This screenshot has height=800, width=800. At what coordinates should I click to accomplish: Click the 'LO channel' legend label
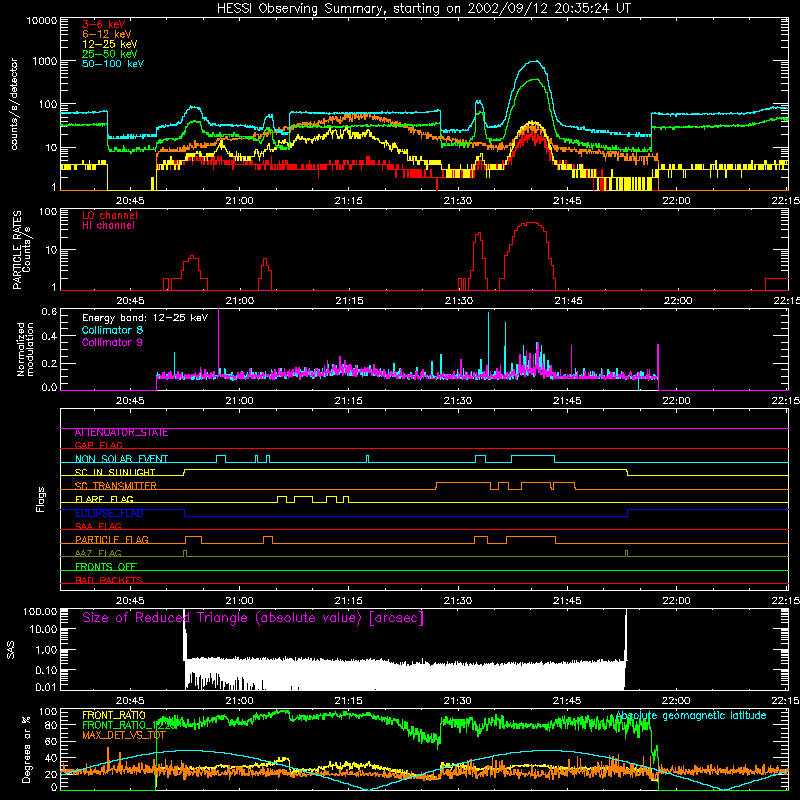(110, 215)
